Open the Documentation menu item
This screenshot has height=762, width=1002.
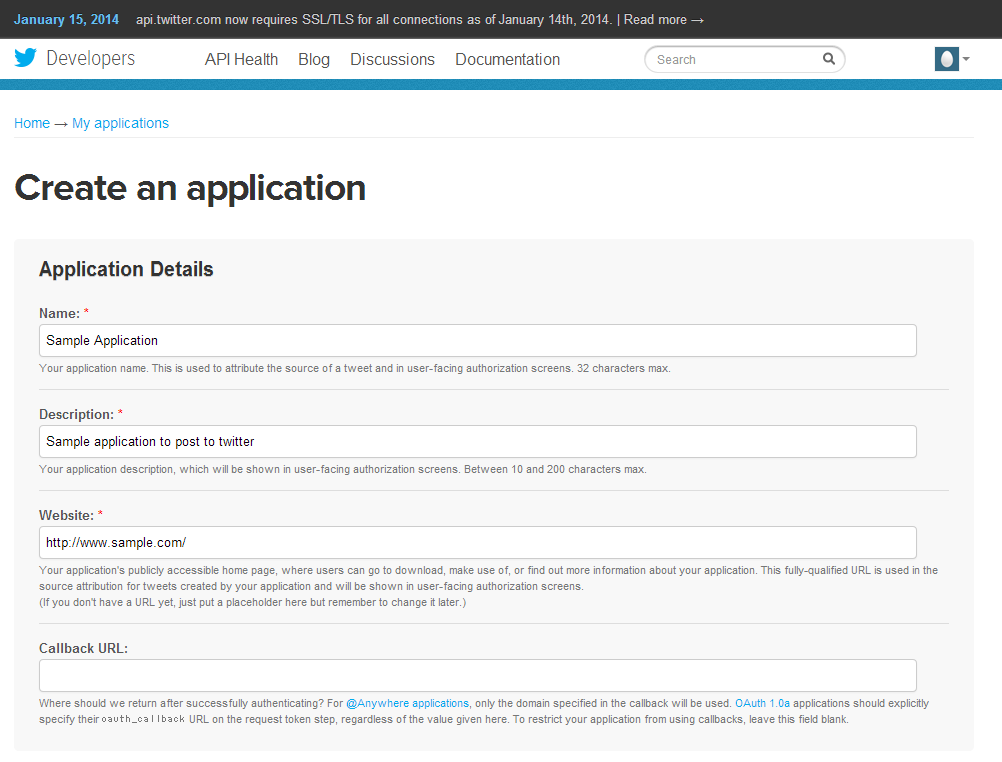tap(507, 59)
